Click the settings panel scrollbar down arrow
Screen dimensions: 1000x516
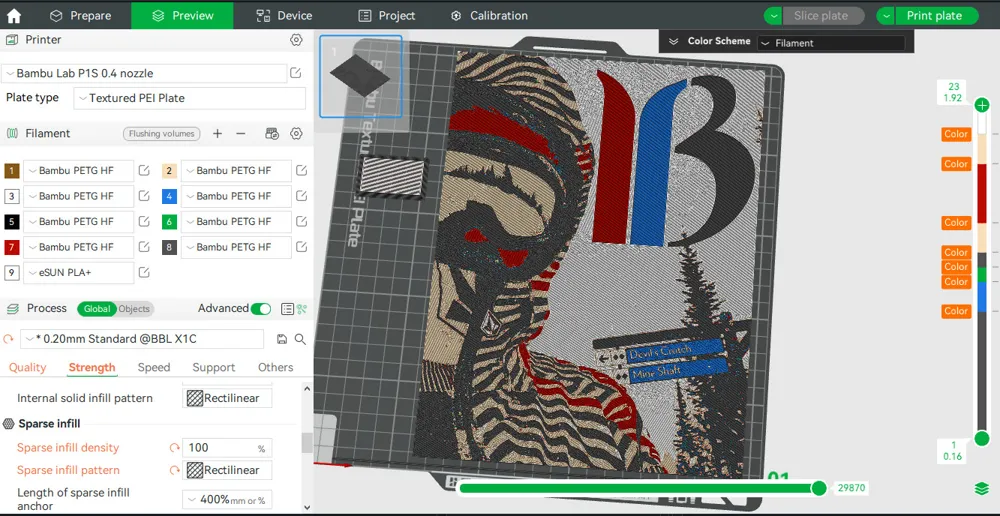click(x=307, y=508)
